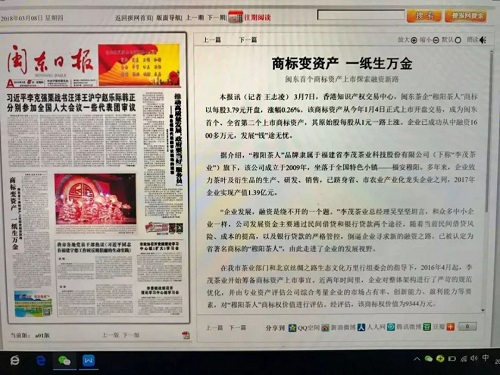
Task: Click the 分享到 label
Action: 275,328
